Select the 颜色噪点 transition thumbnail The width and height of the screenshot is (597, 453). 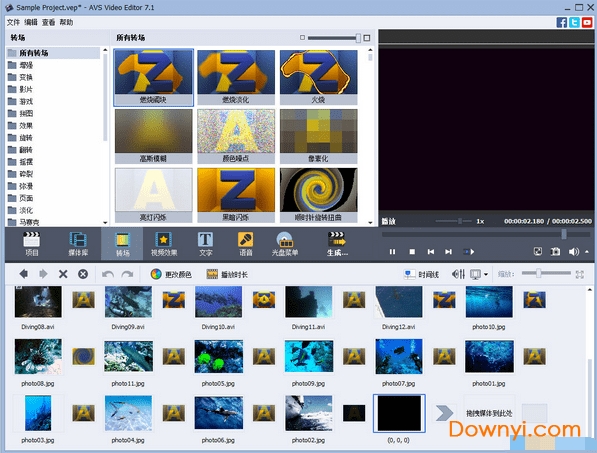(236, 136)
